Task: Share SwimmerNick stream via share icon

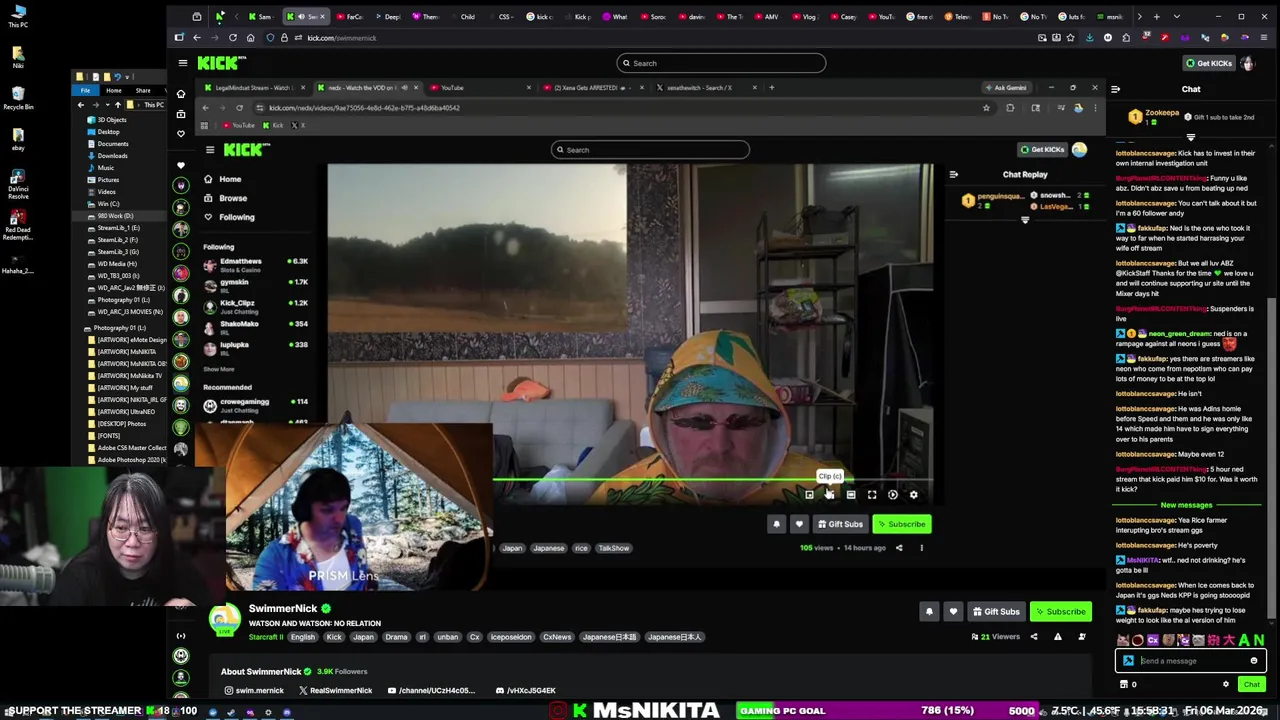Action: click(x=1034, y=637)
